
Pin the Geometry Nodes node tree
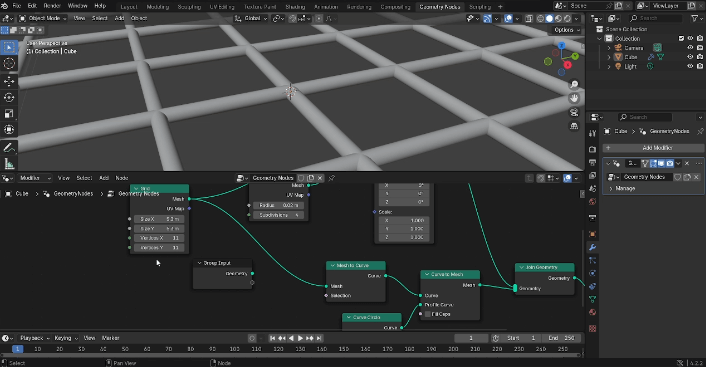coord(332,178)
